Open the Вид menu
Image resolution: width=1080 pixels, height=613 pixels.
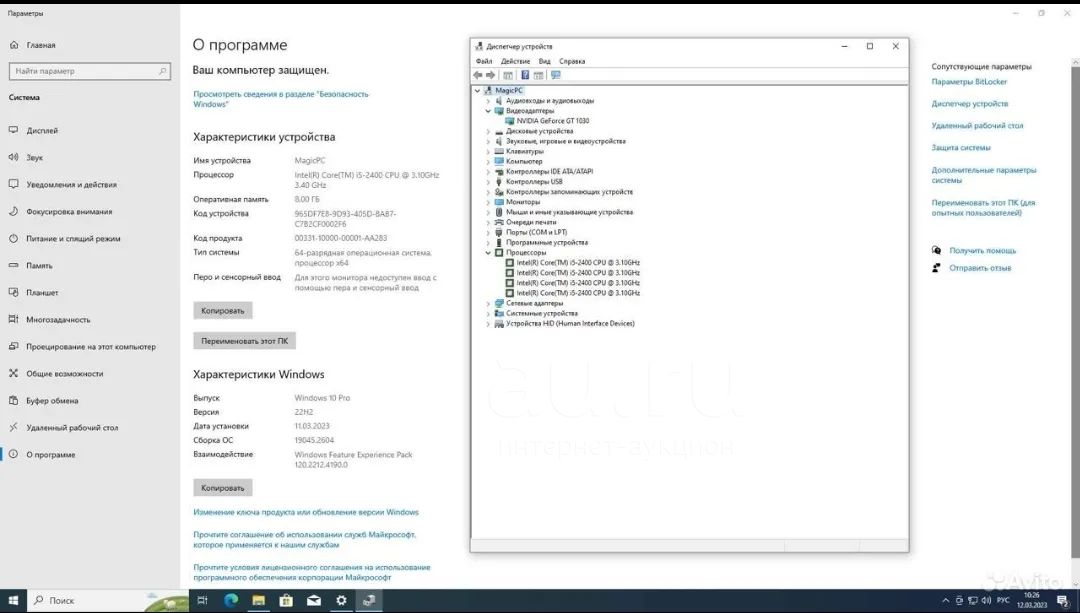(544, 61)
